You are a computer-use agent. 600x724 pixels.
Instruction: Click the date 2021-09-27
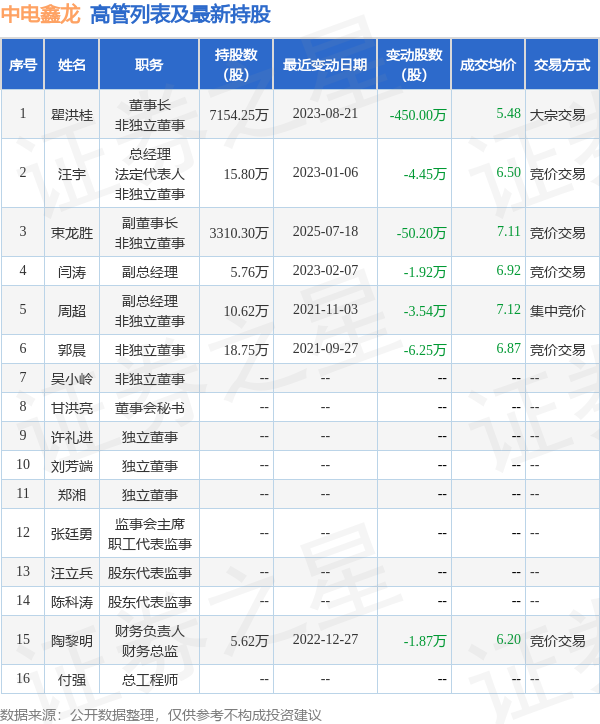(x=325, y=349)
